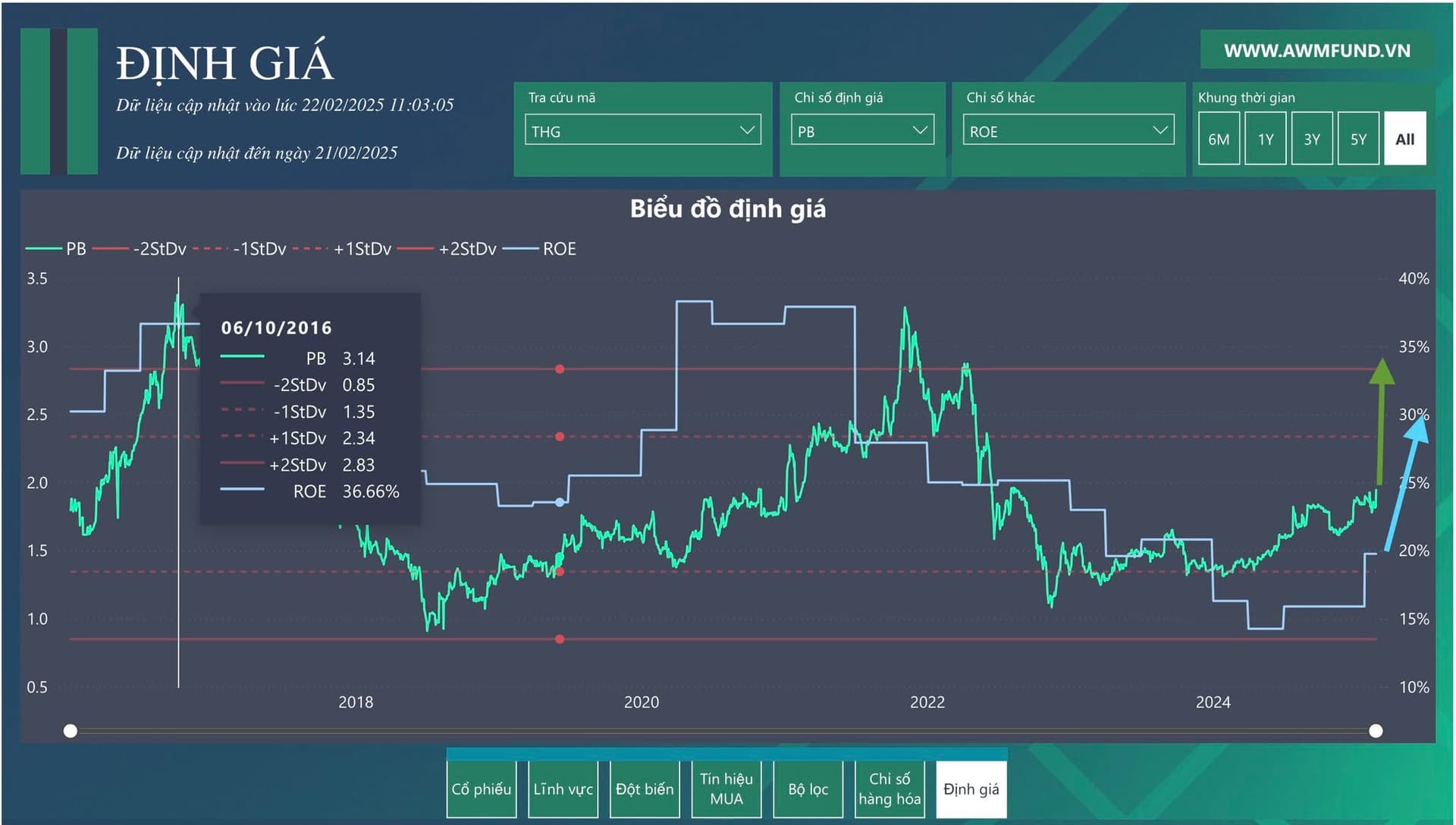Open the Bộ lọc page

click(x=808, y=789)
